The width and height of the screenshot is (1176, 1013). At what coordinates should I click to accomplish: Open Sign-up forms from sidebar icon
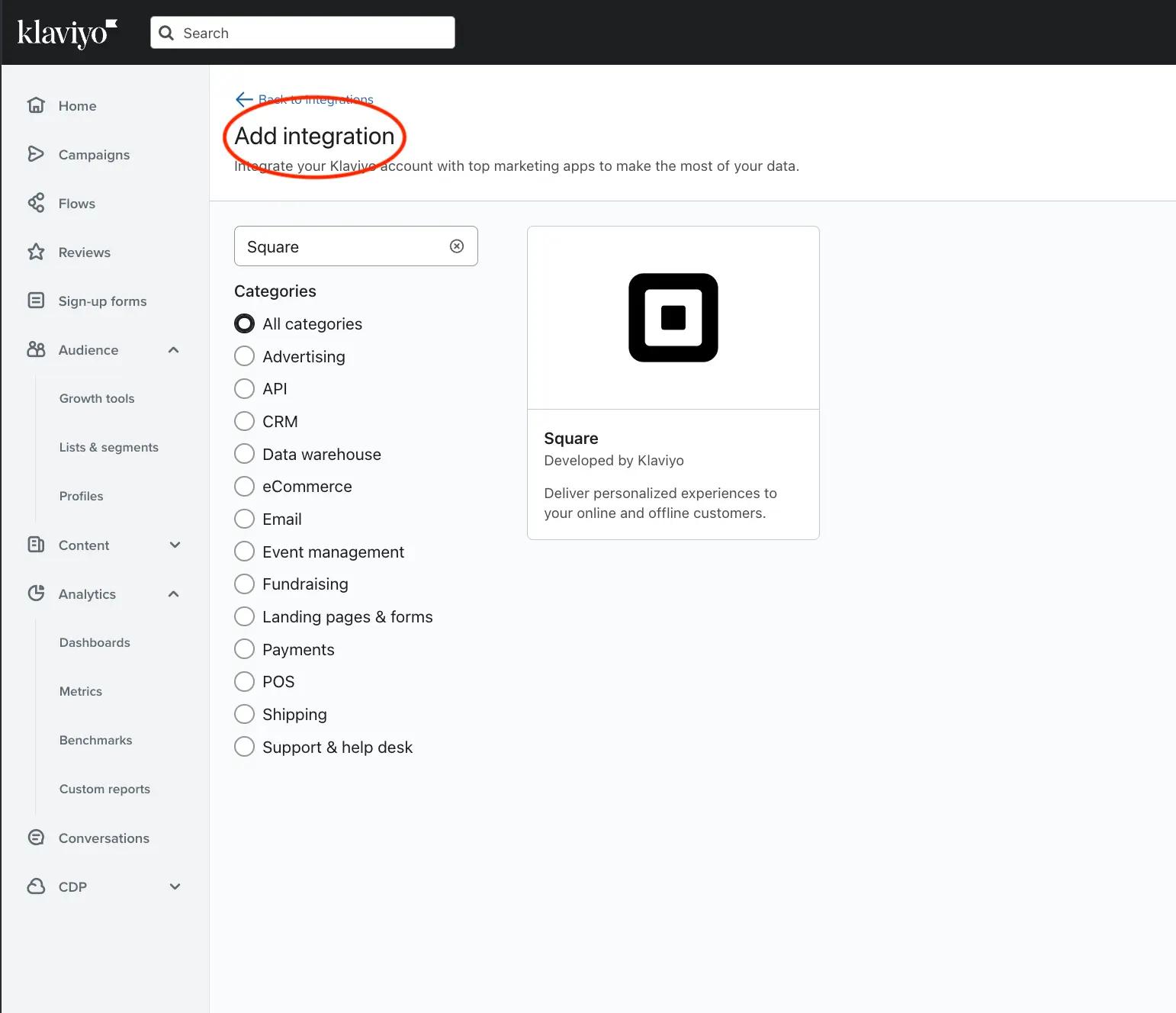coord(36,301)
